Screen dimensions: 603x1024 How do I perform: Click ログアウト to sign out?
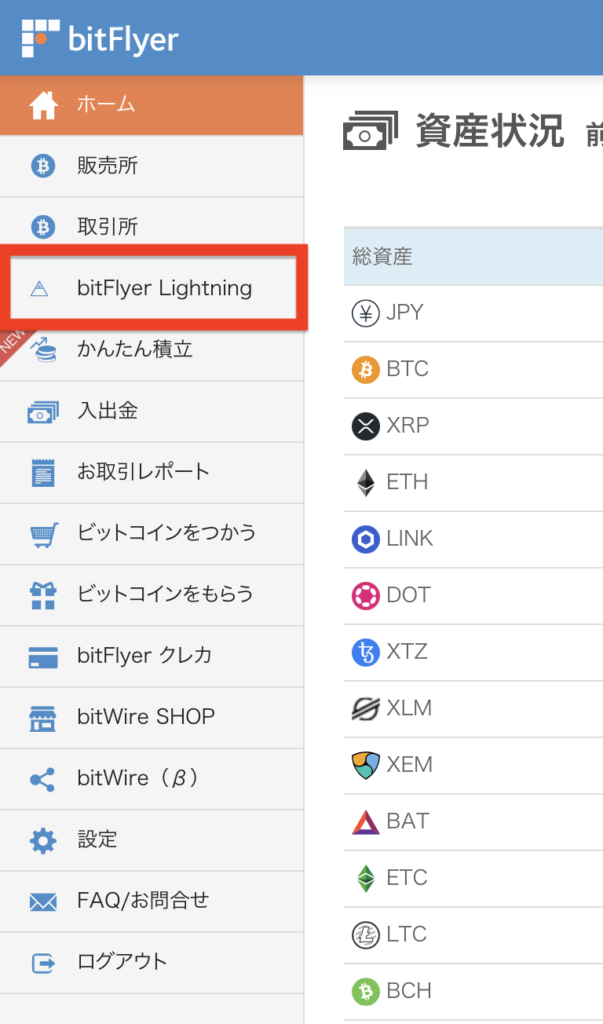pyautogui.click(x=122, y=962)
